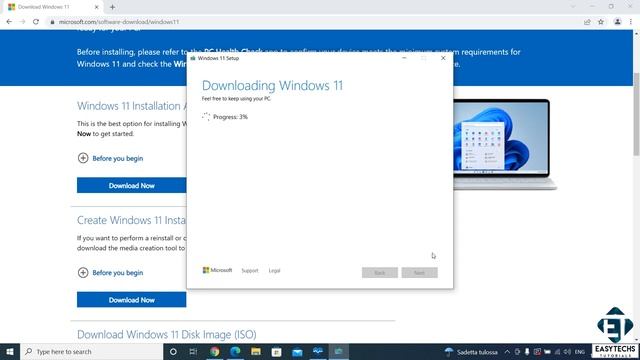Select the Download Windows 11 tab
Image resolution: width=640 pixels, height=360 pixels.
pos(53,7)
